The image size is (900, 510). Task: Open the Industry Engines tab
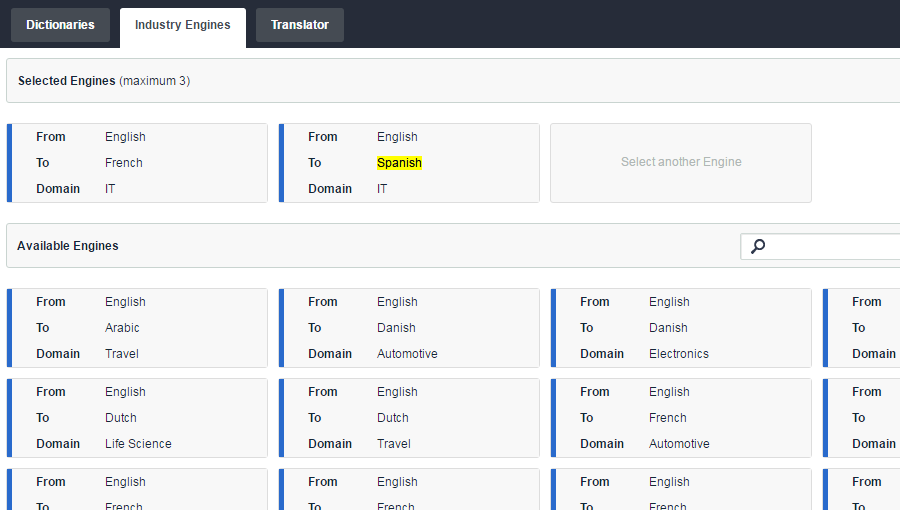click(182, 25)
